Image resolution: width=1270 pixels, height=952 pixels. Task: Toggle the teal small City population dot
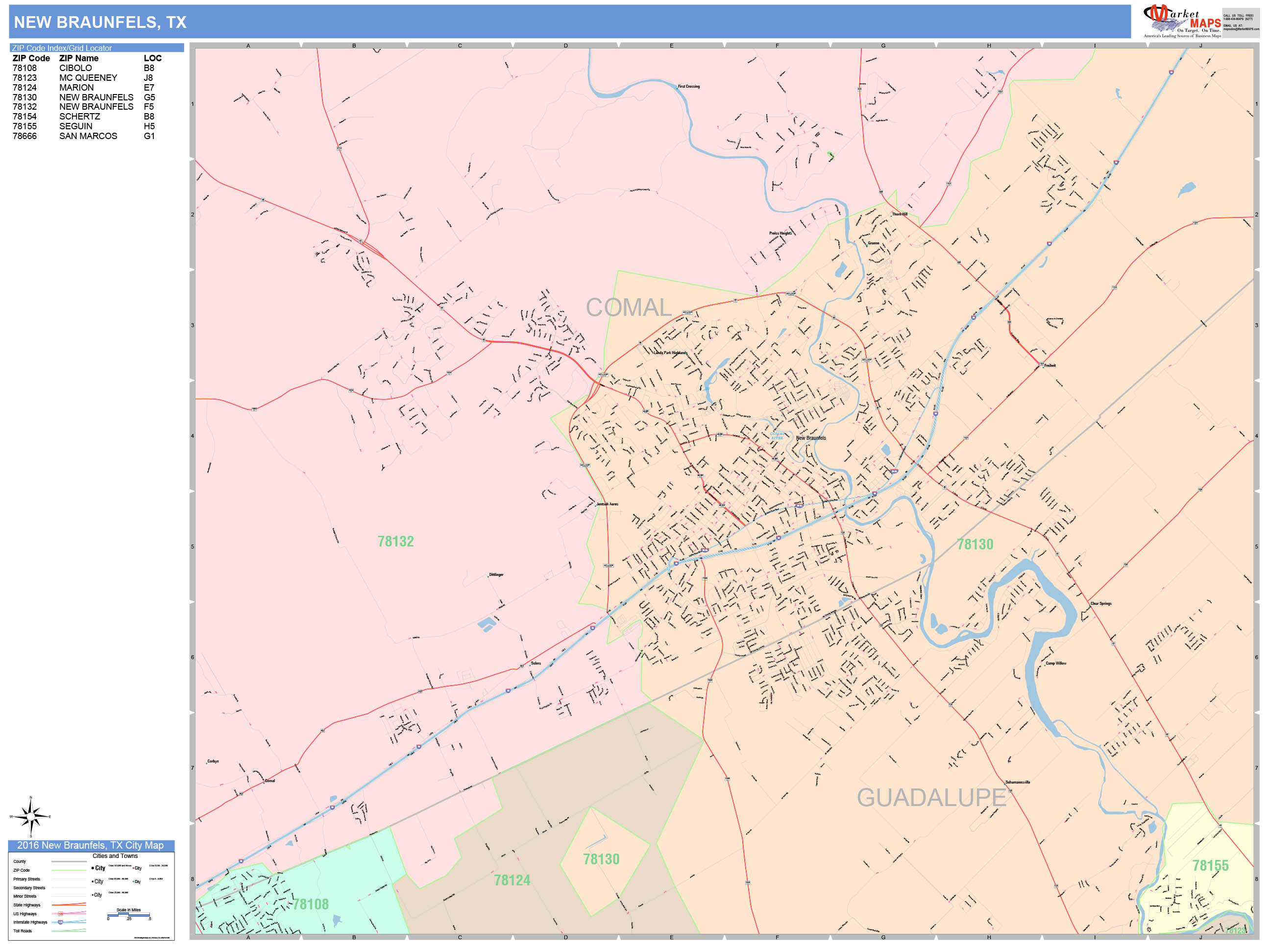(x=134, y=881)
